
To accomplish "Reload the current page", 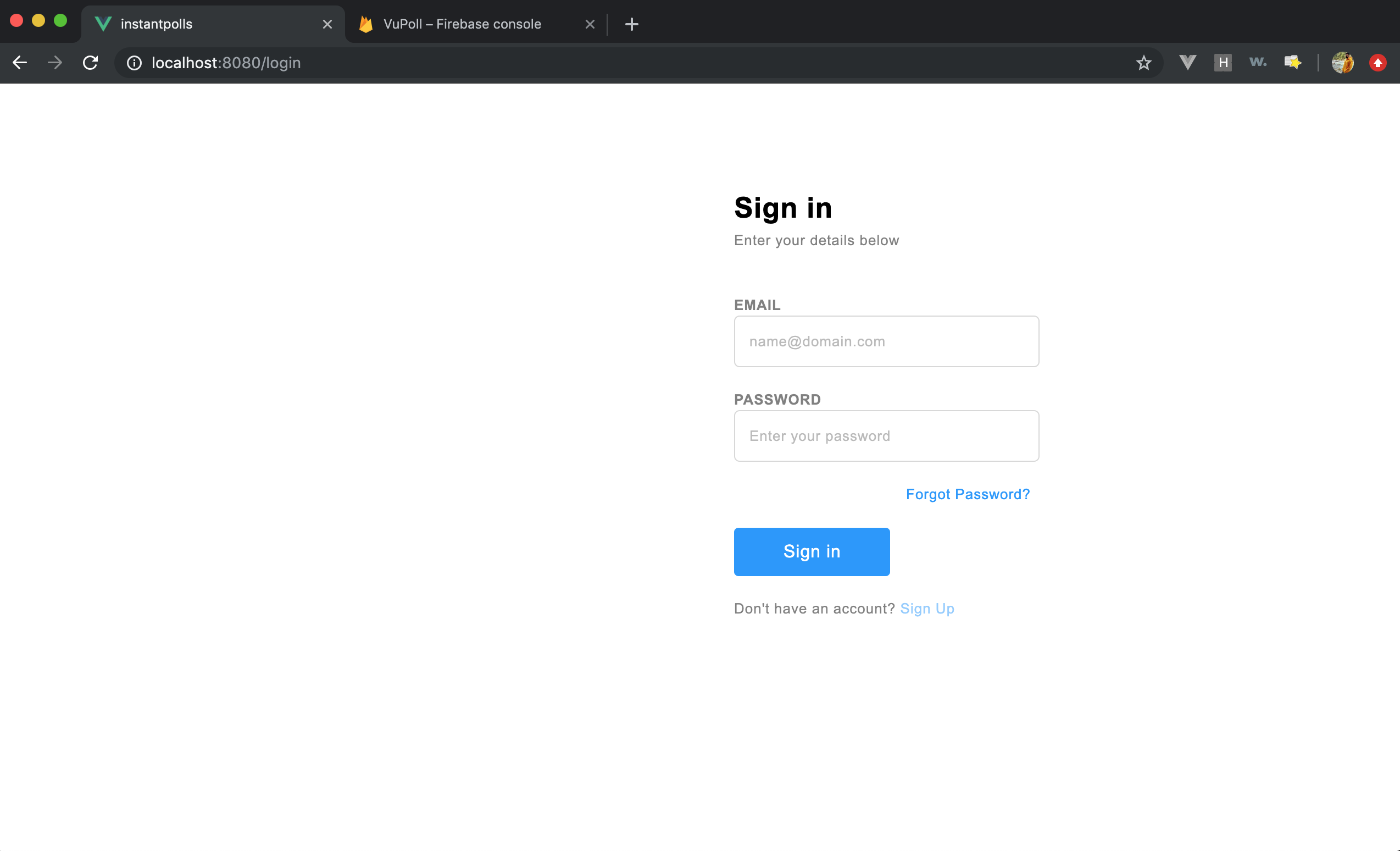I will [x=90, y=63].
